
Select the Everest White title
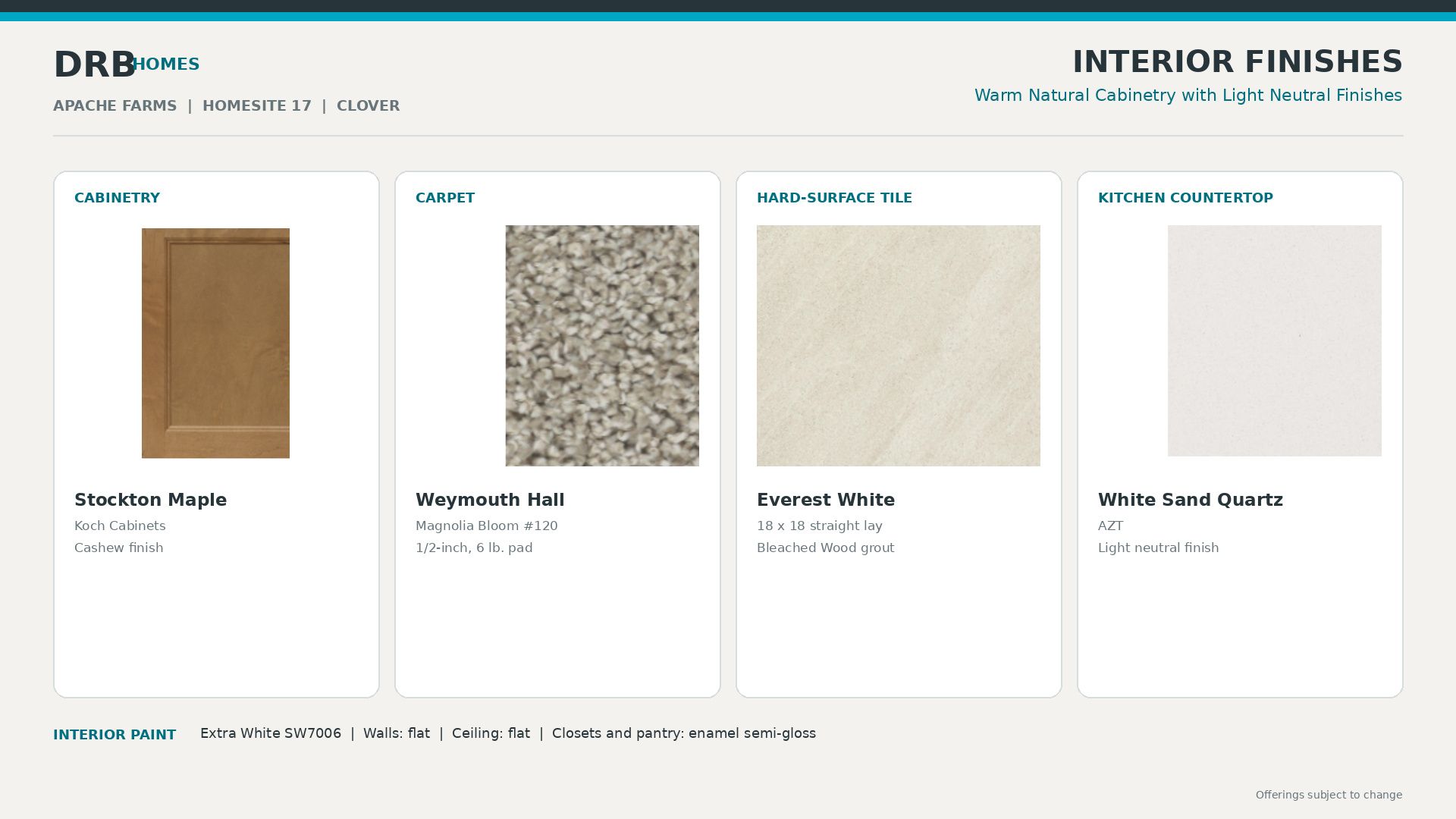[x=826, y=500]
